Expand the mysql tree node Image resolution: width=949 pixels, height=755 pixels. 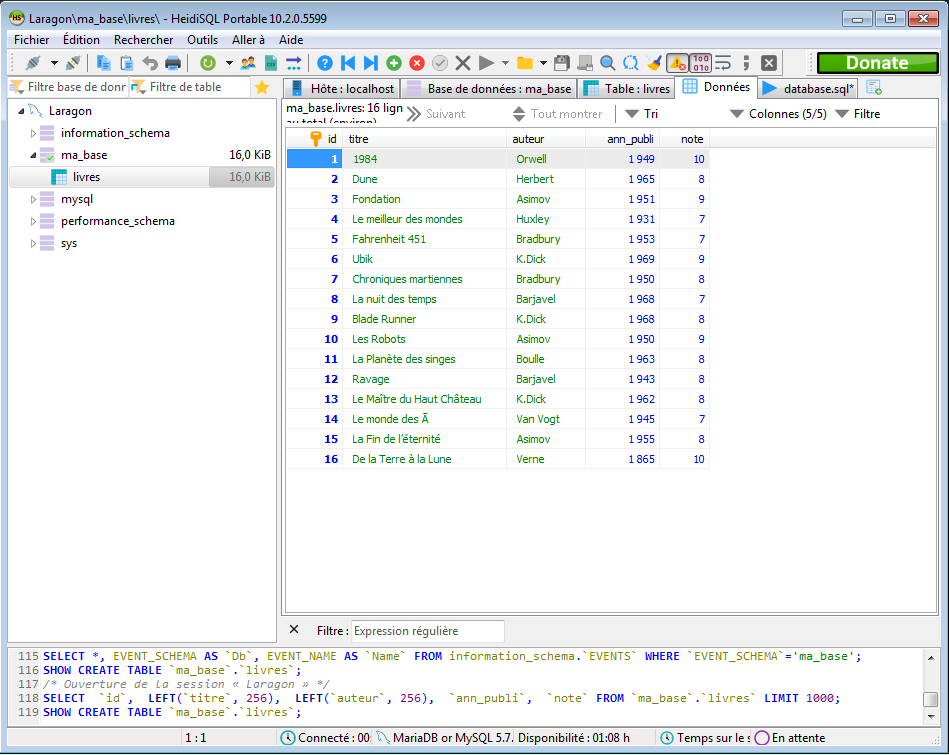click(33, 199)
